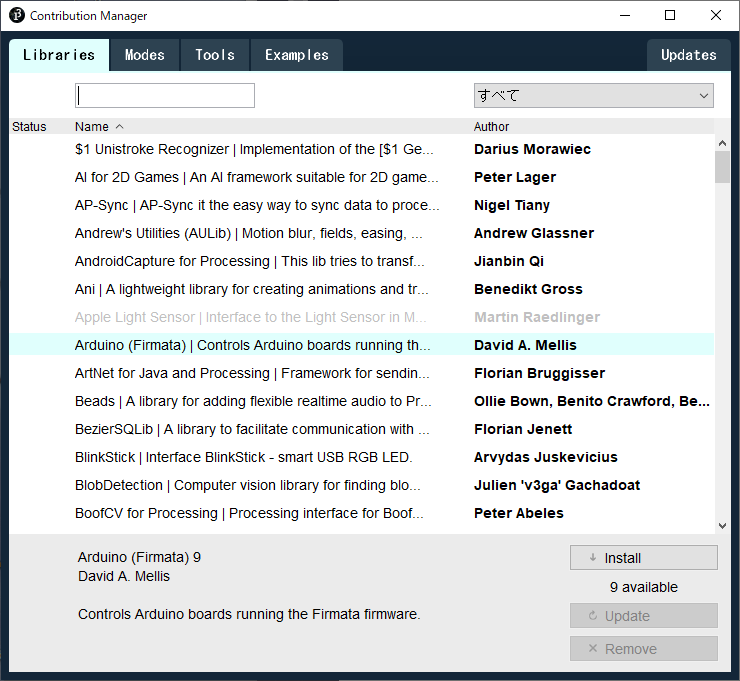Click author David A. Mellis in list
This screenshot has height=681, width=740.
point(525,345)
